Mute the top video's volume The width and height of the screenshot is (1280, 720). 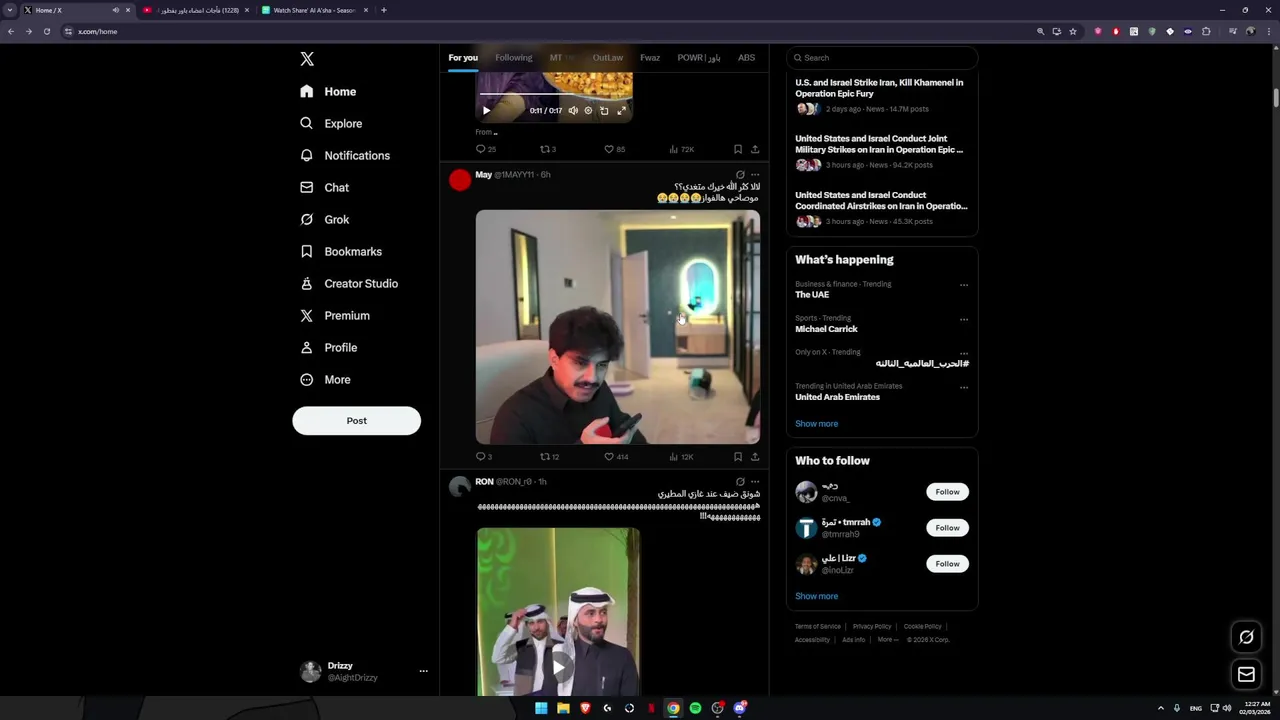click(573, 110)
